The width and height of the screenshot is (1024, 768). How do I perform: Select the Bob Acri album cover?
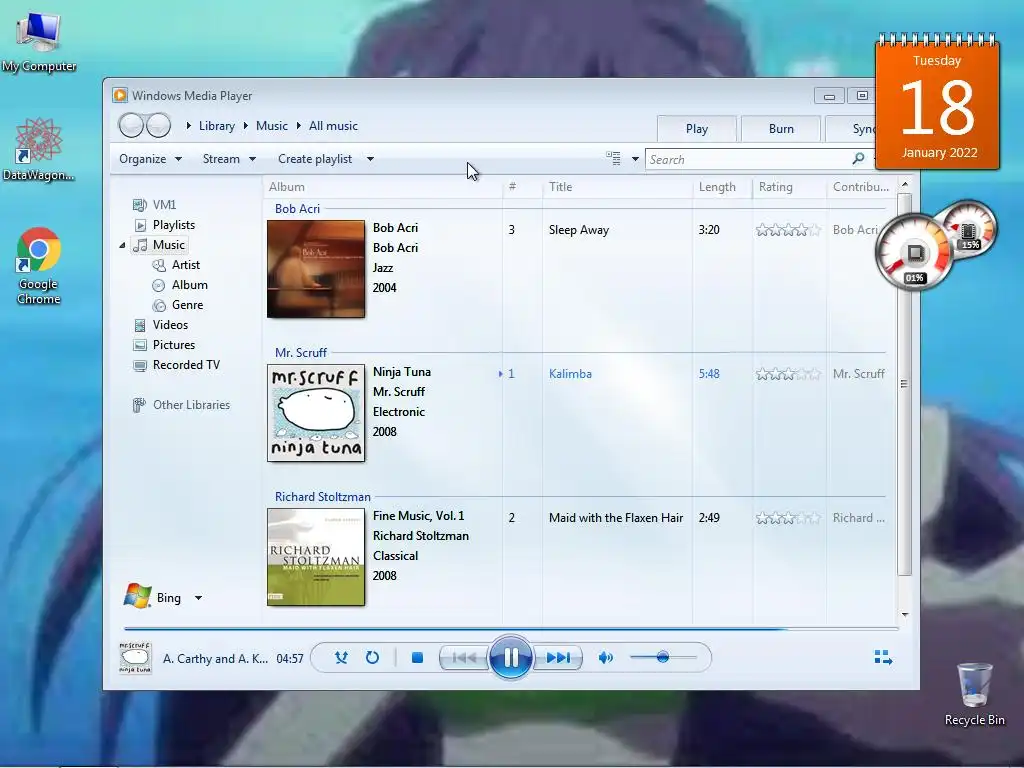pyautogui.click(x=316, y=269)
